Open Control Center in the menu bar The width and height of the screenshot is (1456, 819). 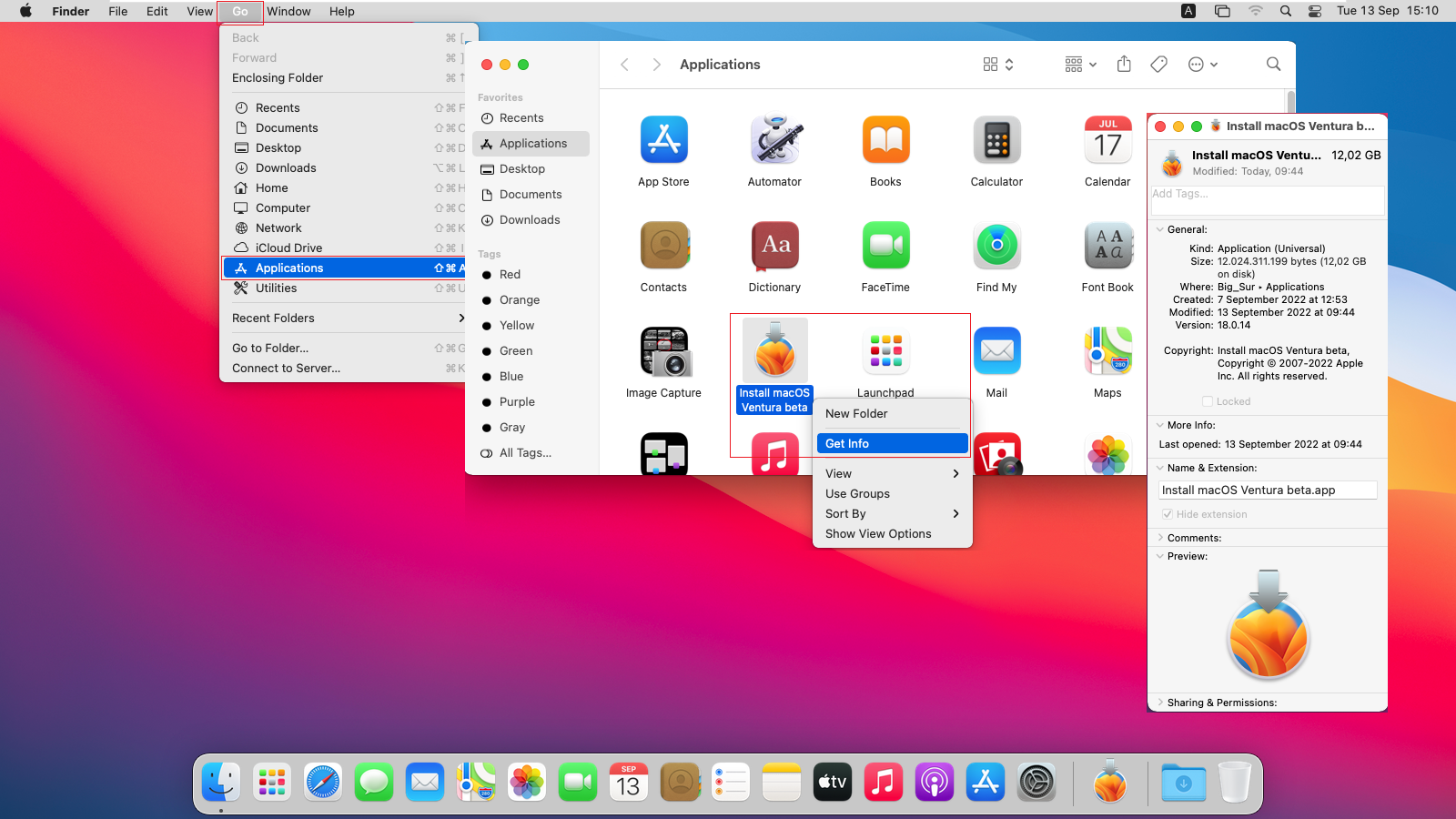point(1315,11)
